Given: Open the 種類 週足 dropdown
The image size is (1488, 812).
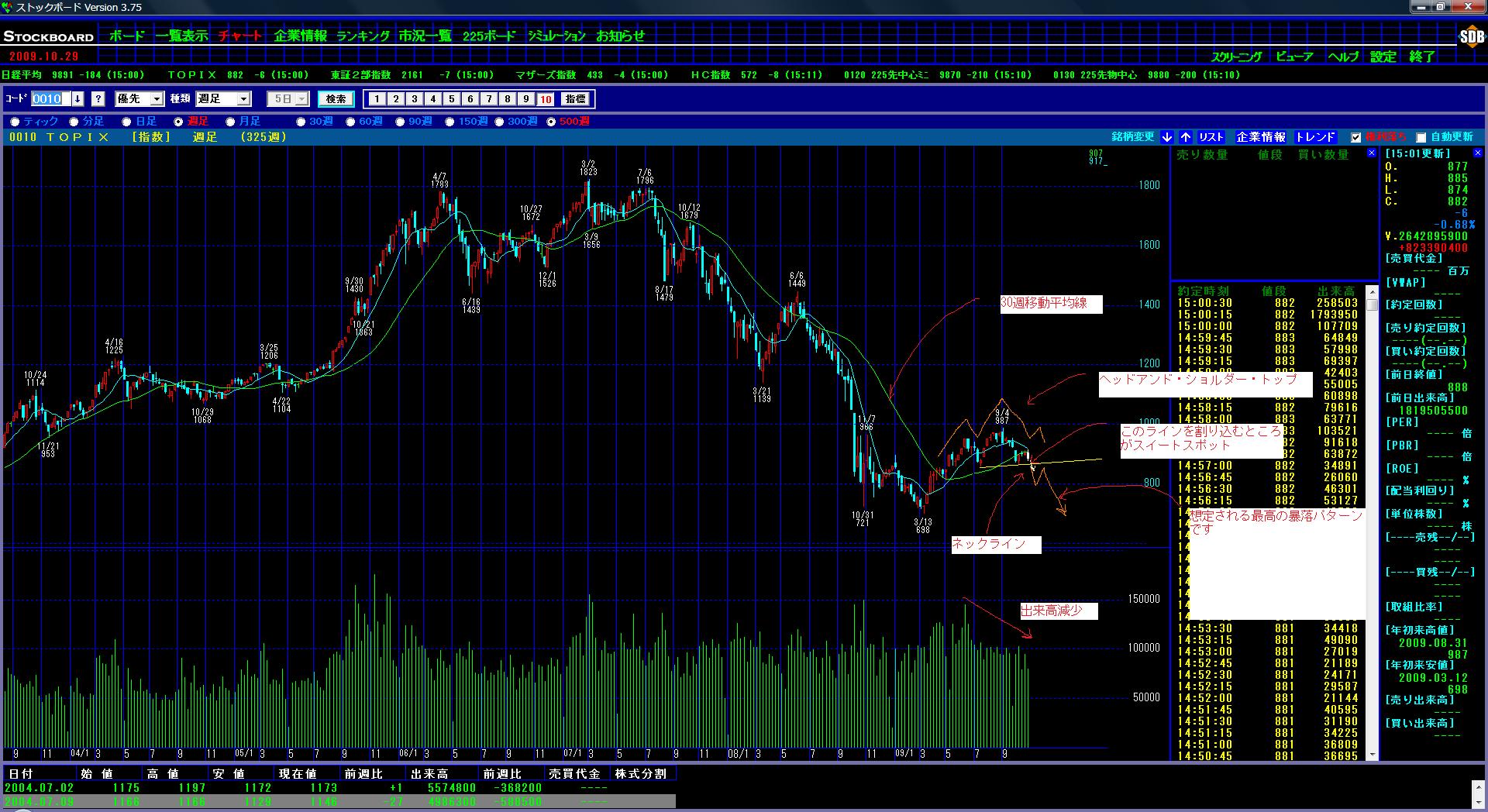Looking at the screenshot, I should [243, 99].
